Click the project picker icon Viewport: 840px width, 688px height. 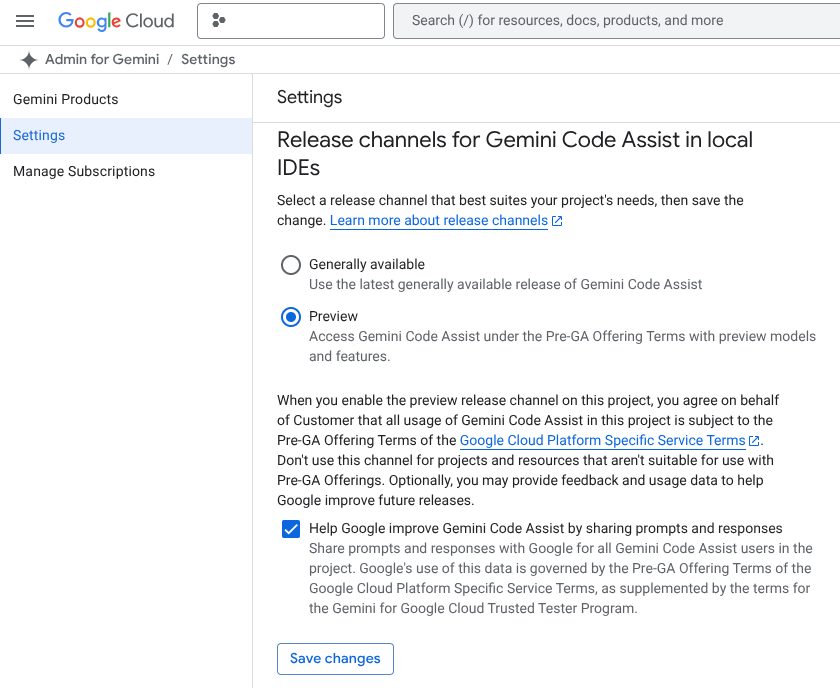point(219,20)
